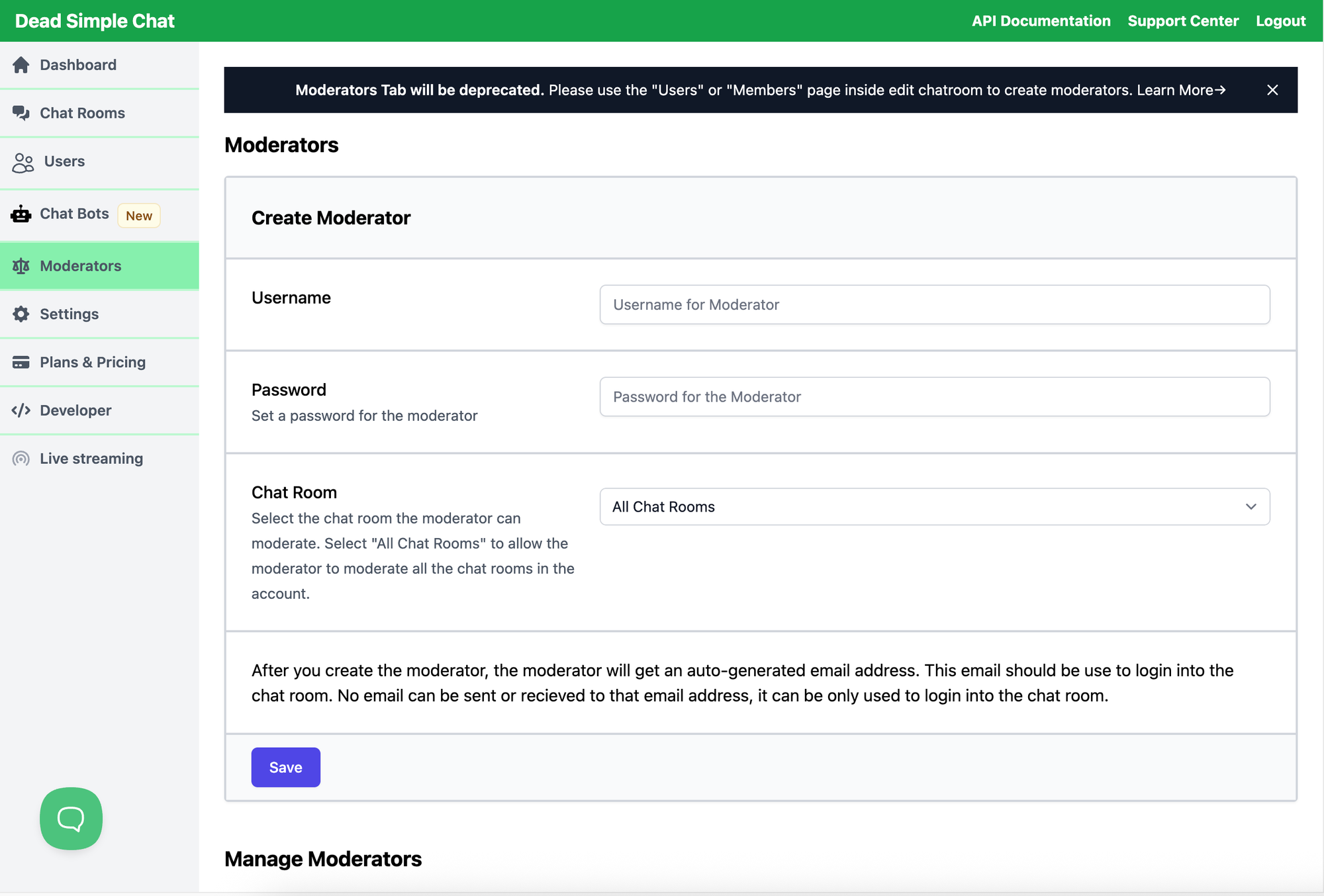This screenshot has width=1324, height=896.
Task: Click Logout in the top bar
Action: [x=1280, y=21]
